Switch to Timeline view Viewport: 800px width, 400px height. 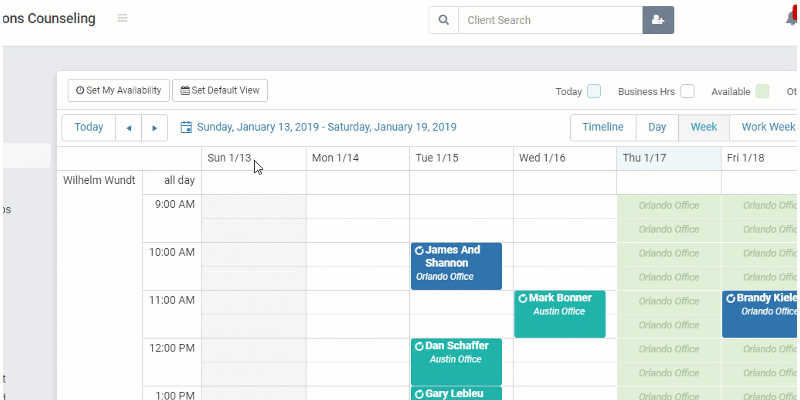tap(603, 128)
